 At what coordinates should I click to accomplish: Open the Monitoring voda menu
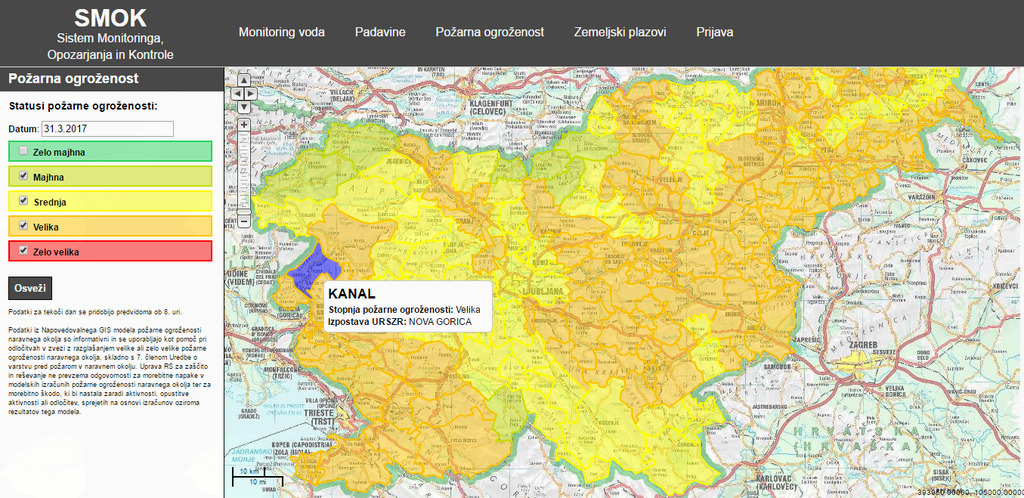pos(281,32)
